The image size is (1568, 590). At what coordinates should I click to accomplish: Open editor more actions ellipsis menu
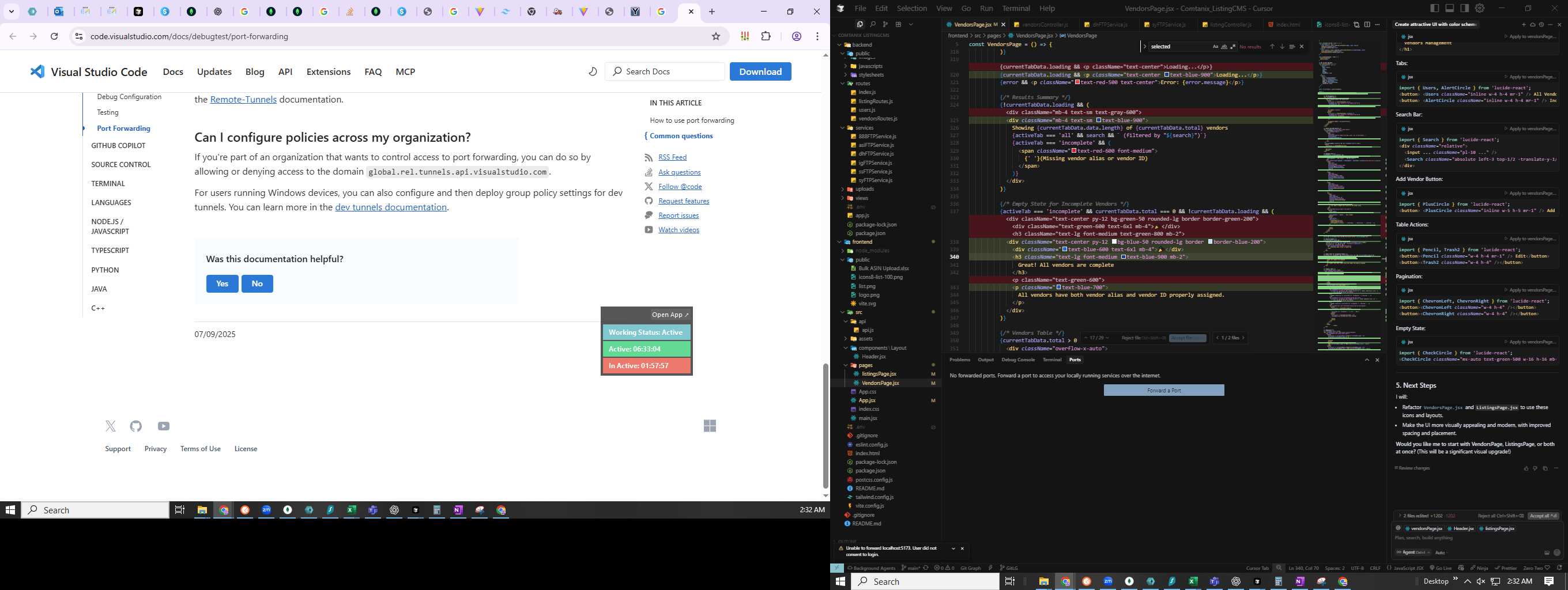tap(1378, 25)
